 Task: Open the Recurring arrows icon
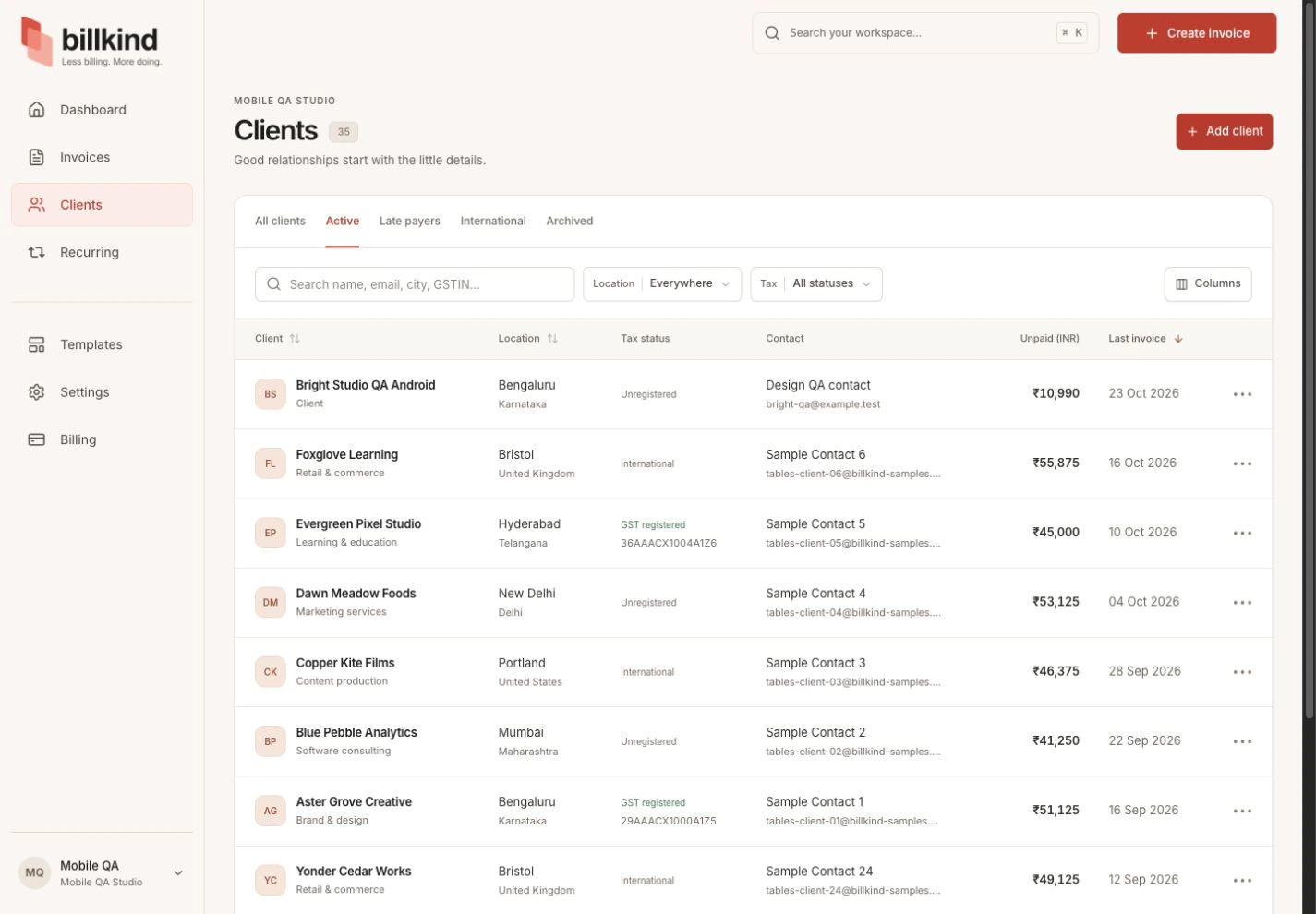pyautogui.click(x=37, y=252)
